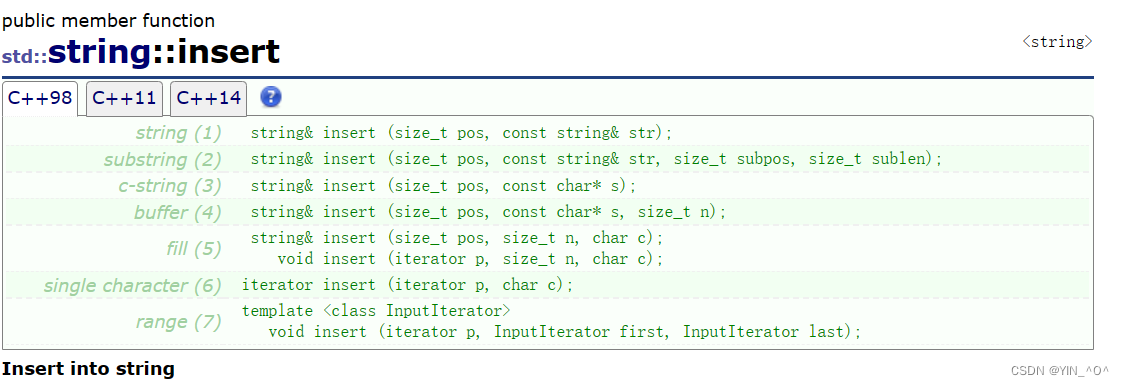Click the string class name in title
Viewport: 1124px width, 386px height.
coord(100,52)
